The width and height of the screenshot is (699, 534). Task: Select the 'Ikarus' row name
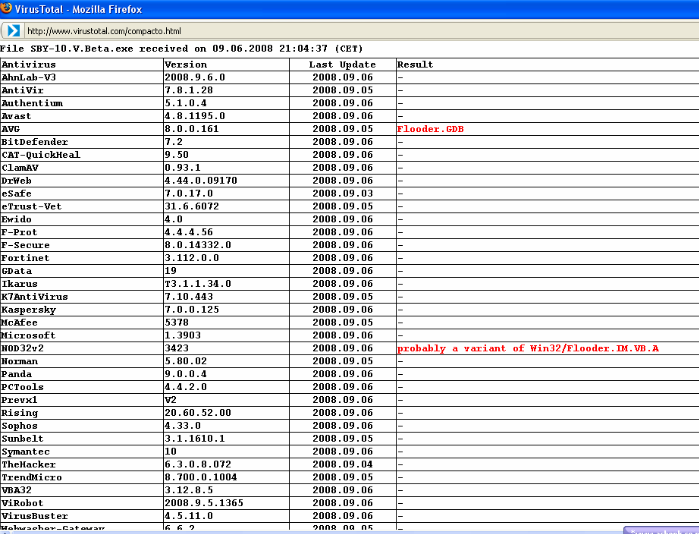[20, 284]
